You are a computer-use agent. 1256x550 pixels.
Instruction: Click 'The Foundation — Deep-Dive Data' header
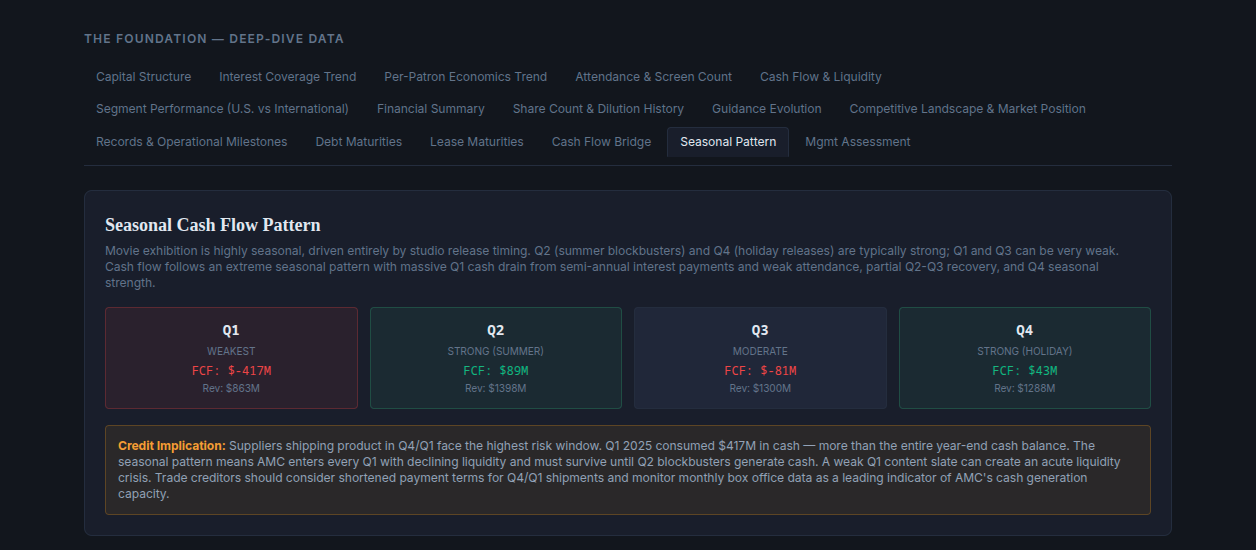coord(214,39)
